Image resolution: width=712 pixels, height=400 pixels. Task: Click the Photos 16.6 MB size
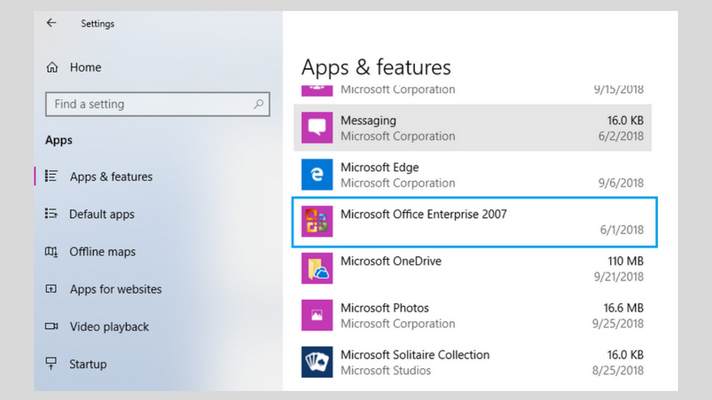pyautogui.click(x=623, y=308)
